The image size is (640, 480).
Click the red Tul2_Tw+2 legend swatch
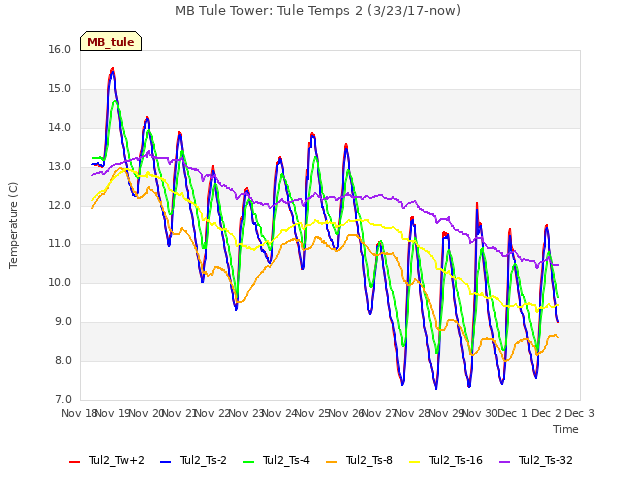click(x=74, y=462)
